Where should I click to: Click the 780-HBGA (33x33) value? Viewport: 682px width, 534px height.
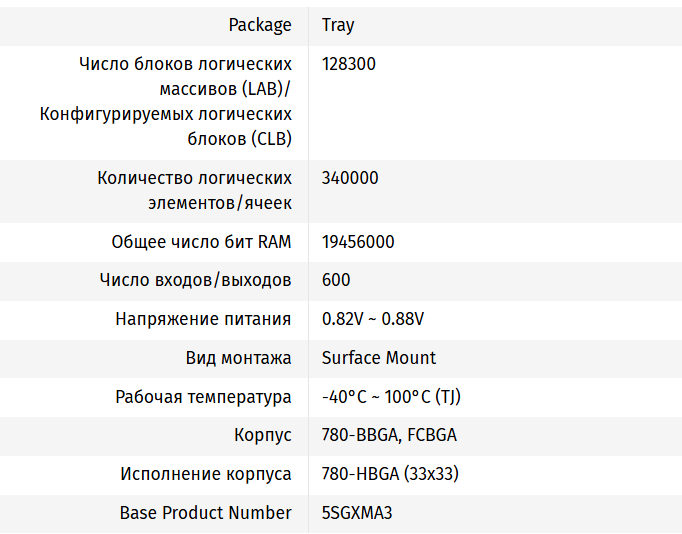pos(390,474)
